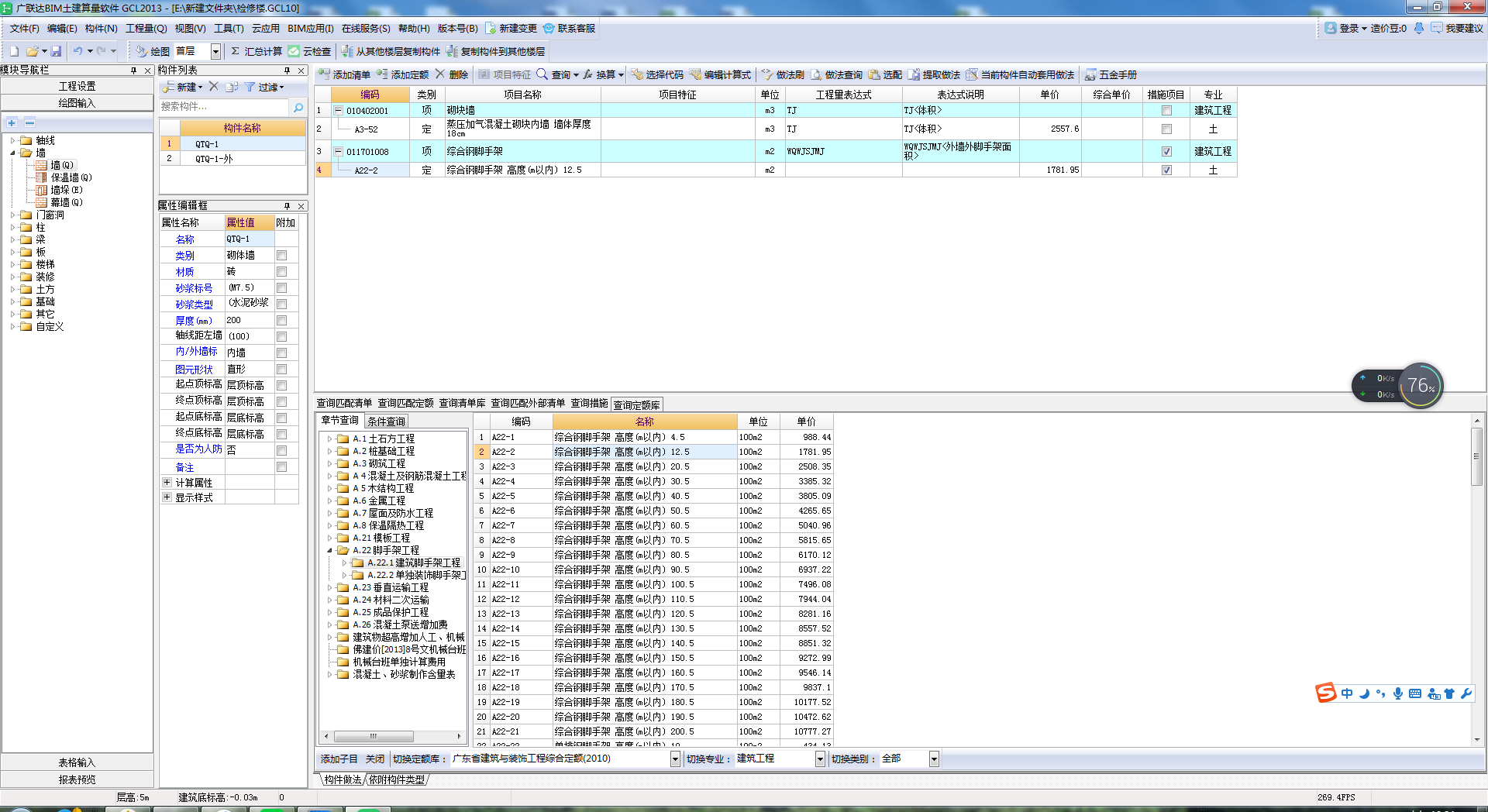Activate the 做法刷 brush tool

click(x=783, y=74)
